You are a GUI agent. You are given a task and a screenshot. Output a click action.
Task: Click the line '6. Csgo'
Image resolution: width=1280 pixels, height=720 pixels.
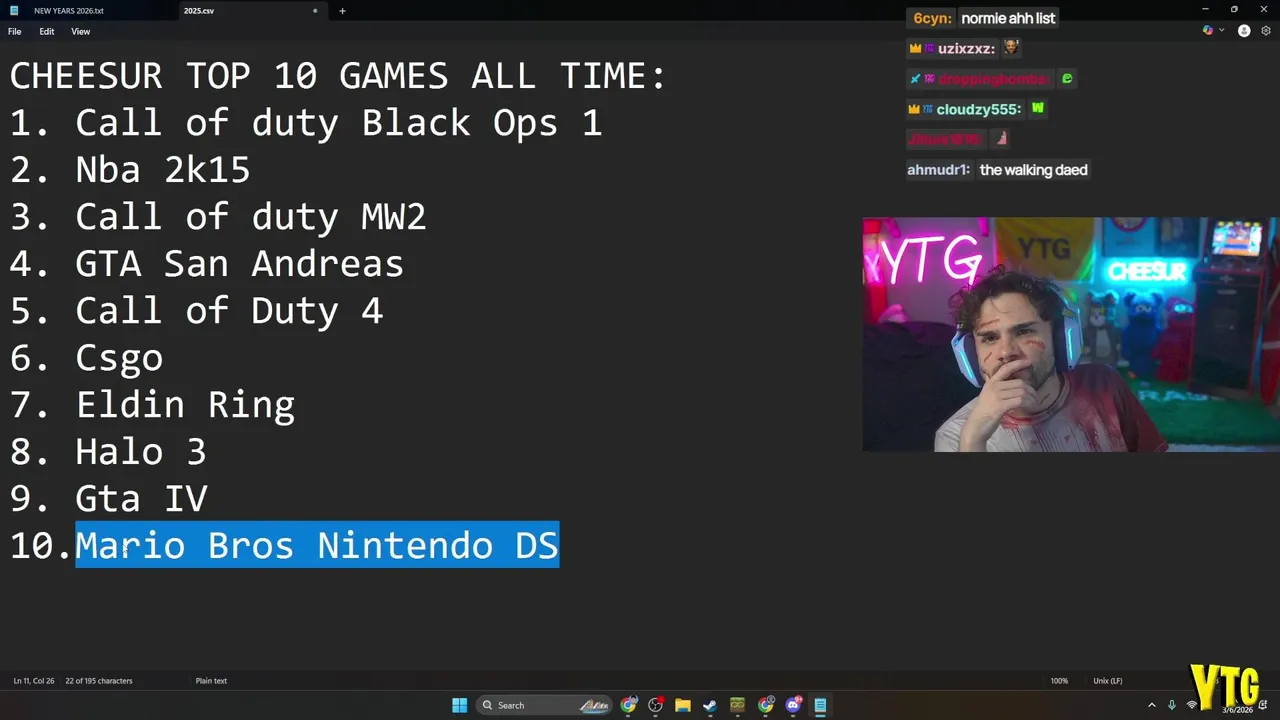click(x=86, y=358)
